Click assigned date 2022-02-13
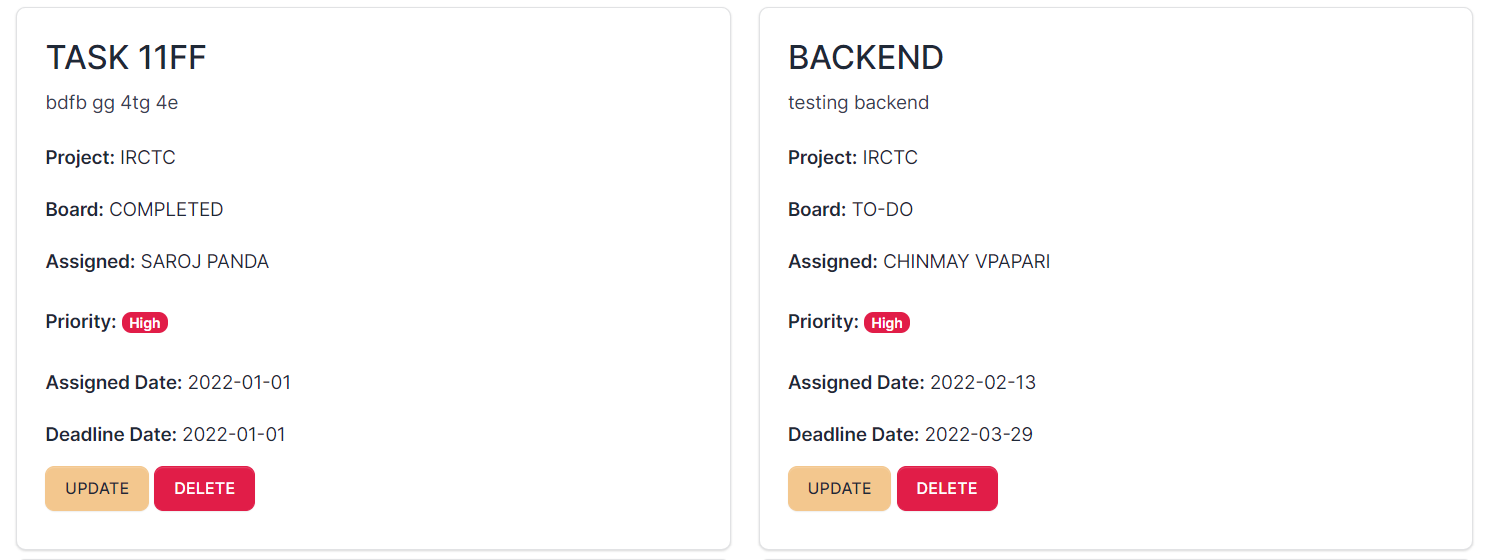Screen dimensions: 1493x560 tap(983, 383)
